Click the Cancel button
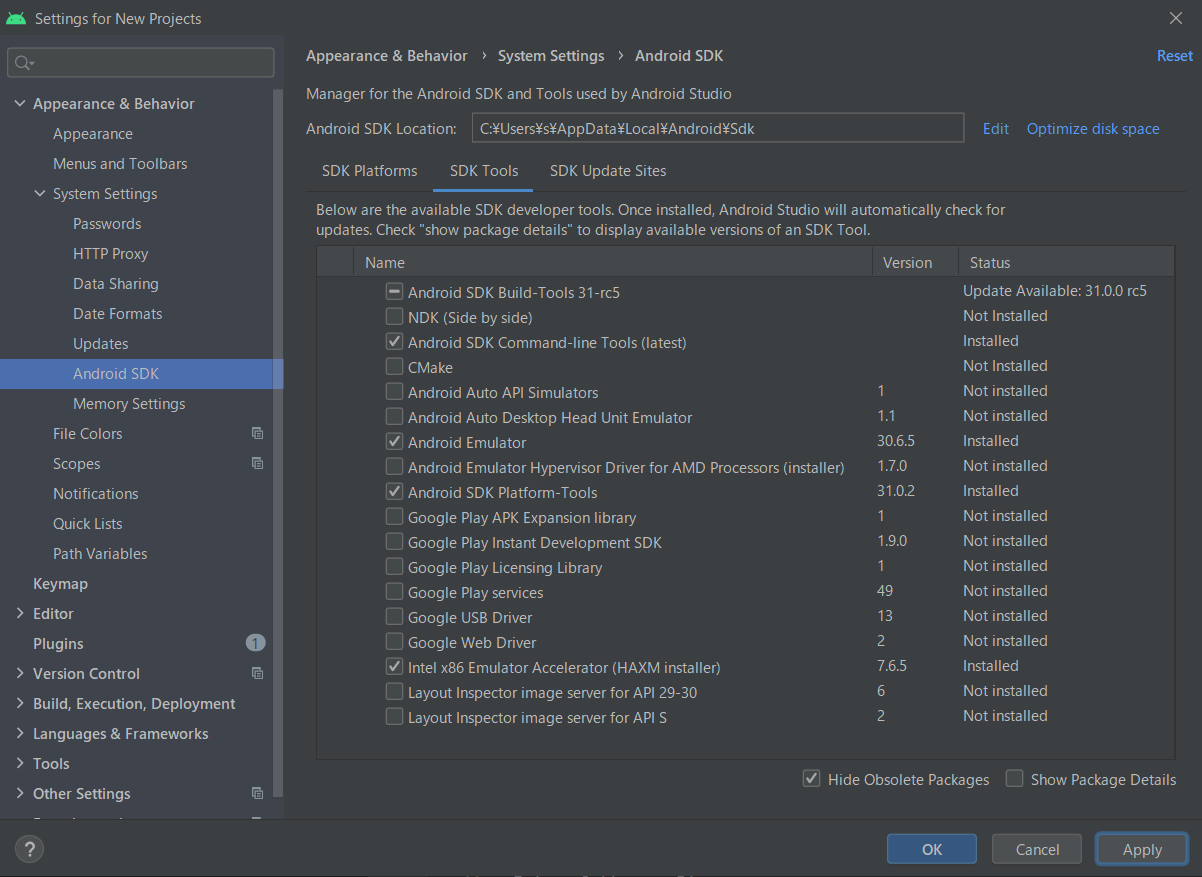Viewport: 1202px width, 877px height. (1037, 850)
